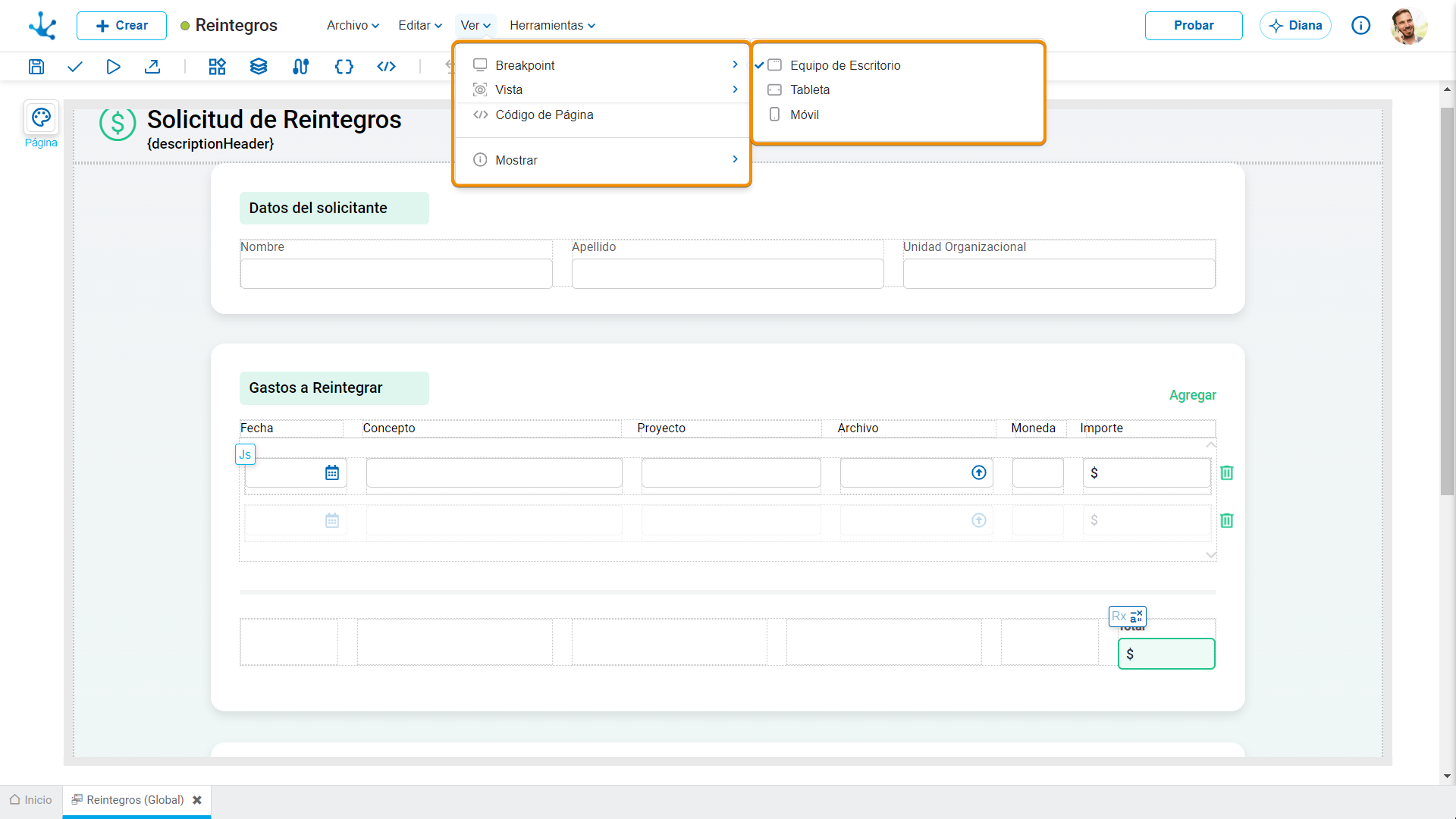
Task: Open the stacked layers icon in toolbar
Action: click(259, 67)
